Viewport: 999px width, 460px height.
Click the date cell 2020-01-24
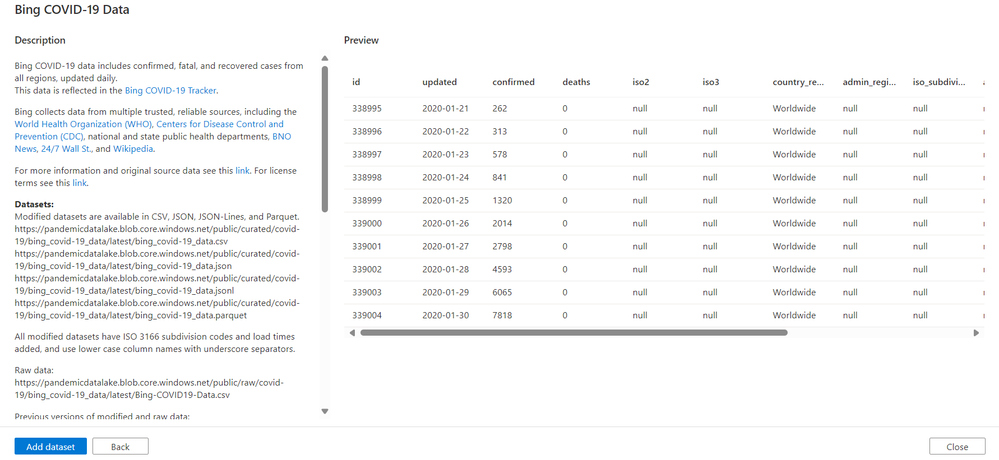tap(445, 177)
